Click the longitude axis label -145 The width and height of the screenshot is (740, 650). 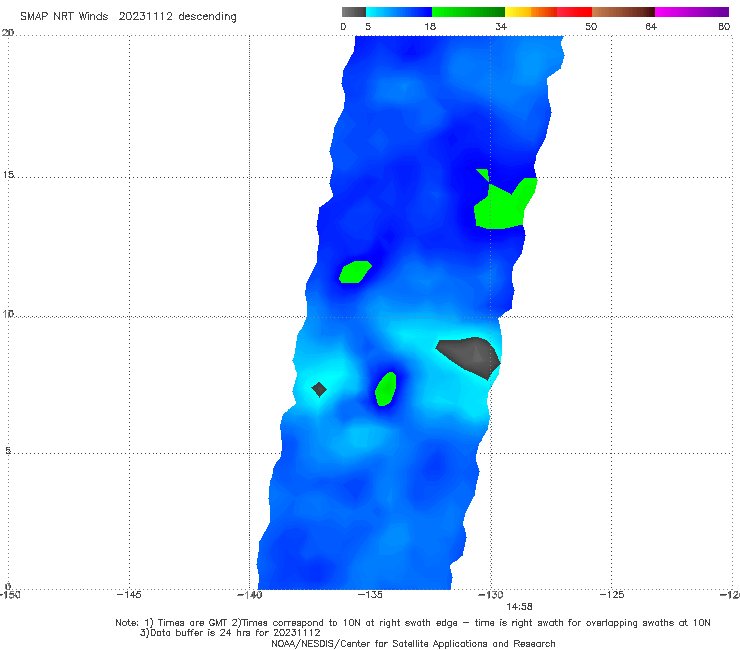coord(129,595)
